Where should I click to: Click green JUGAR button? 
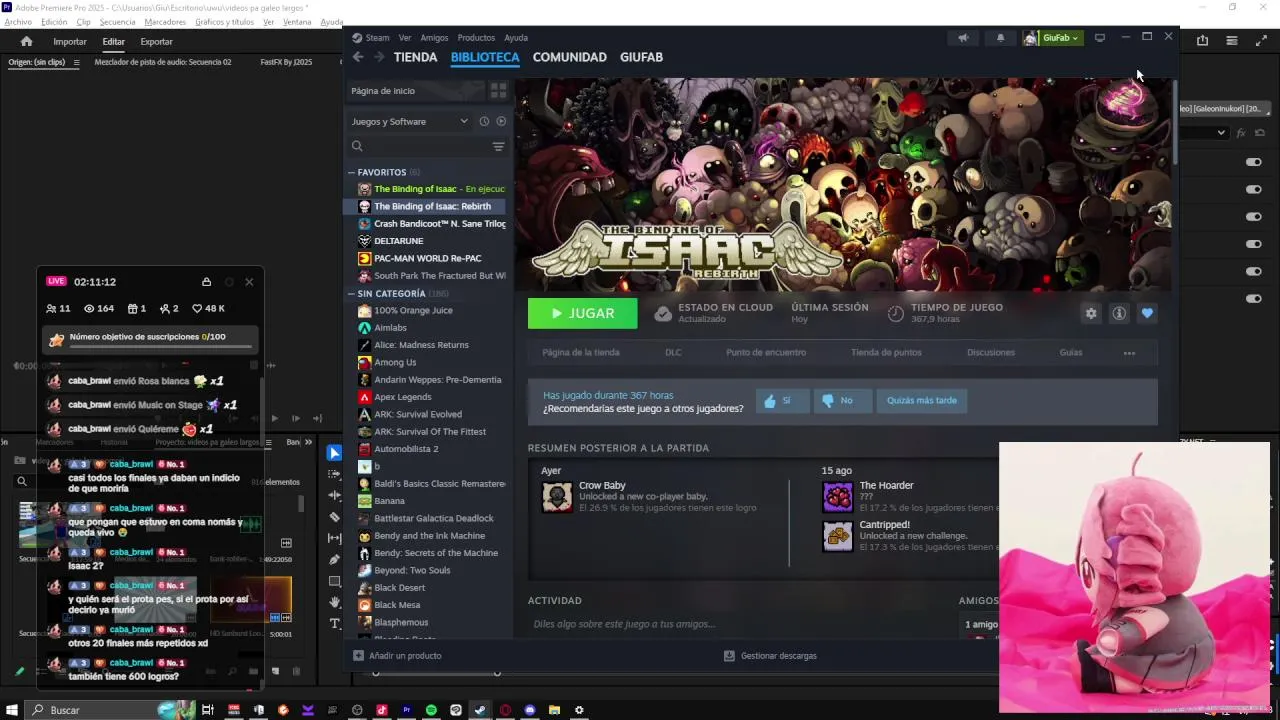coord(582,313)
